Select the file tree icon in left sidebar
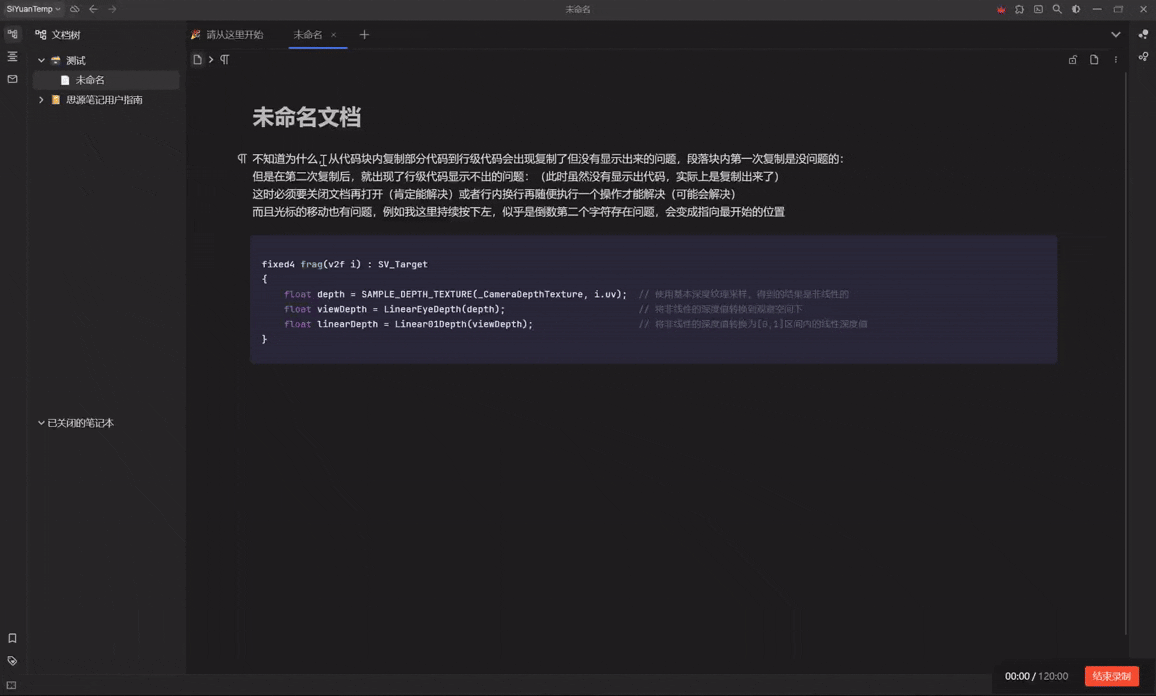Viewport: 1156px width, 696px height. pyautogui.click(x=11, y=33)
